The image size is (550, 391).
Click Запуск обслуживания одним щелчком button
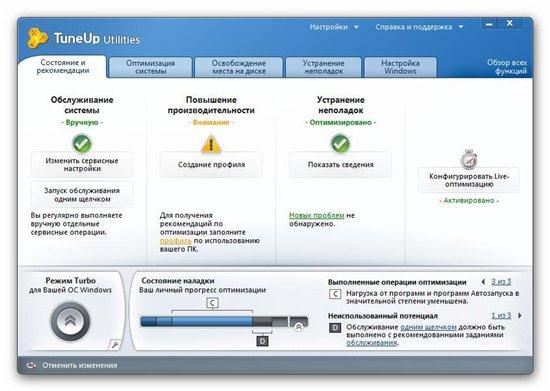(x=82, y=195)
